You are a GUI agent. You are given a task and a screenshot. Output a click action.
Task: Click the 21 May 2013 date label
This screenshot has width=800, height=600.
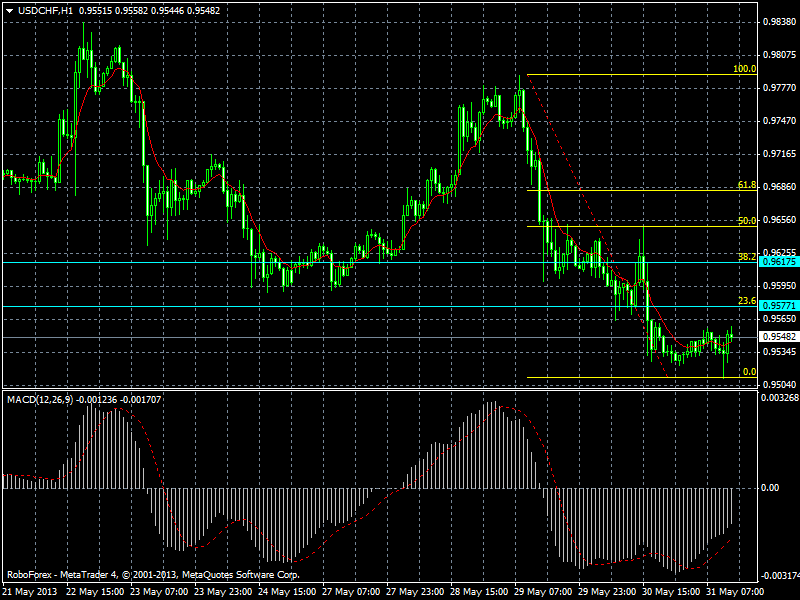[29, 592]
